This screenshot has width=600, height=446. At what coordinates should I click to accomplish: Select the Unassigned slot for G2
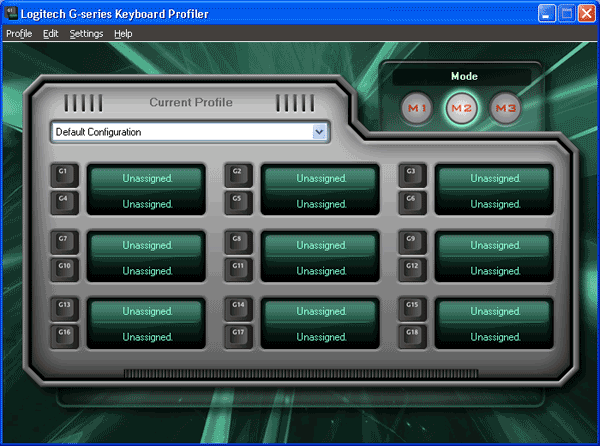click(321, 178)
